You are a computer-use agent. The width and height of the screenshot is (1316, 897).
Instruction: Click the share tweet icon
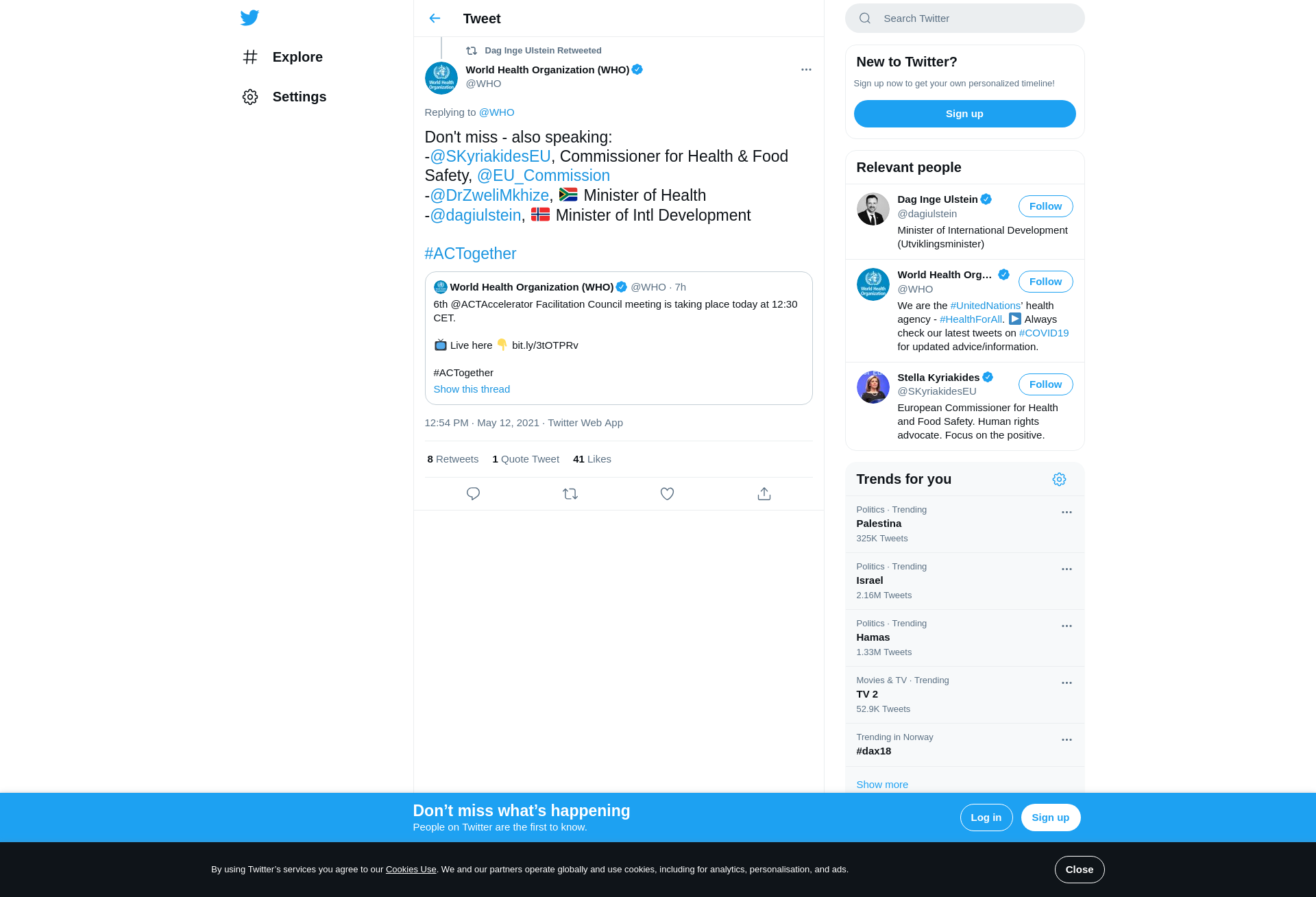pyautogui.click(x=764, y=493)
